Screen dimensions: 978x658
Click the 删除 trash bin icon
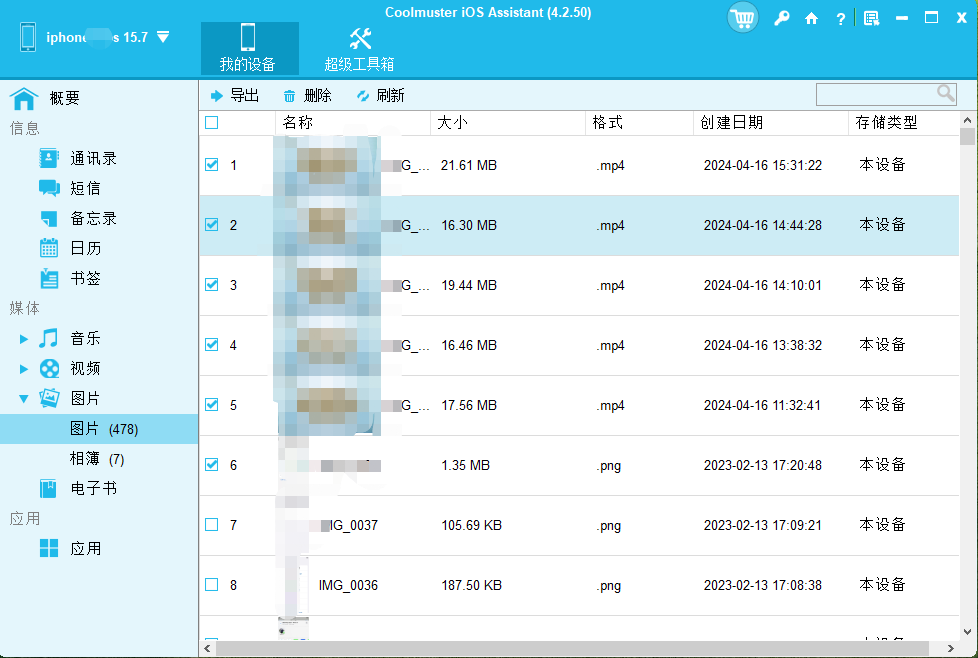(289, 96)
